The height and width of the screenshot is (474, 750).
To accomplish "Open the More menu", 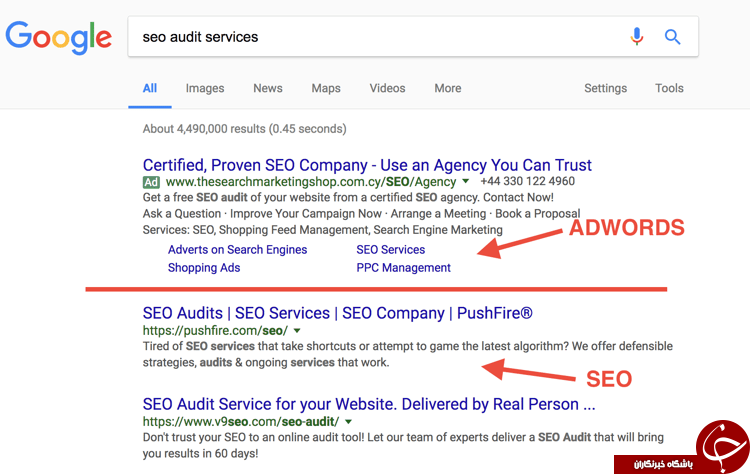I will point(448,88).
